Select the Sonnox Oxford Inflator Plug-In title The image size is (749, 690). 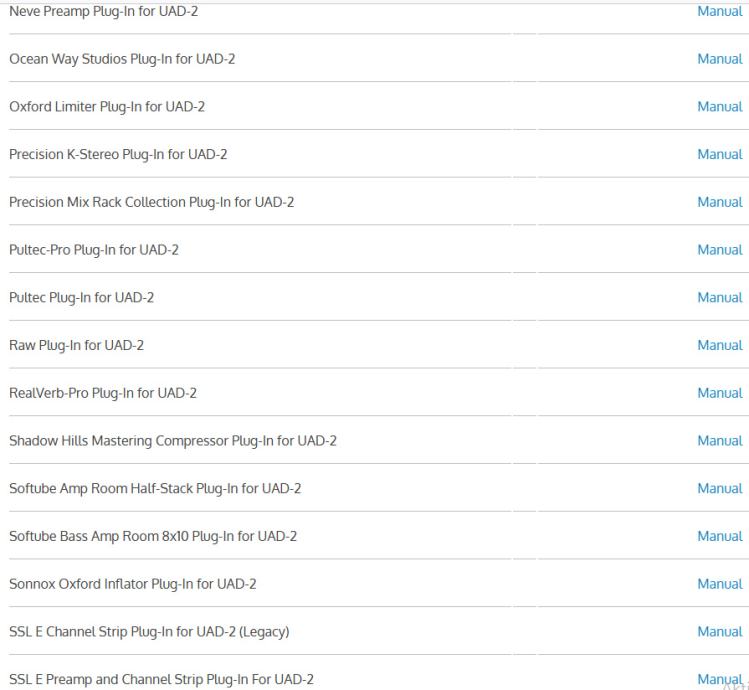click(x=133, y=584)
